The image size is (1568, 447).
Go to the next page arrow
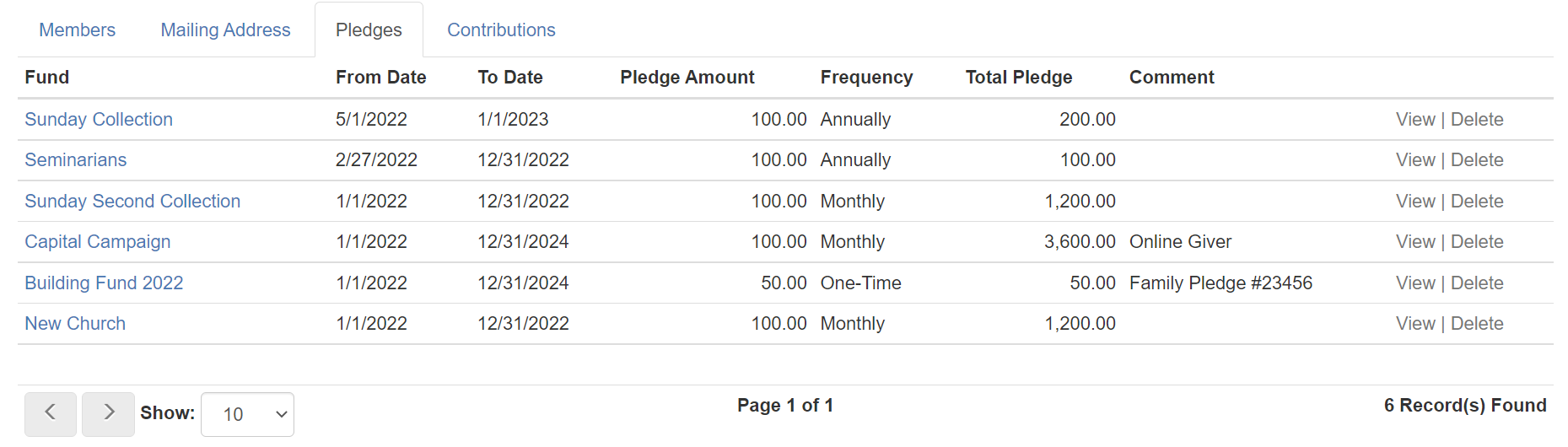click(x=108, y=414)
